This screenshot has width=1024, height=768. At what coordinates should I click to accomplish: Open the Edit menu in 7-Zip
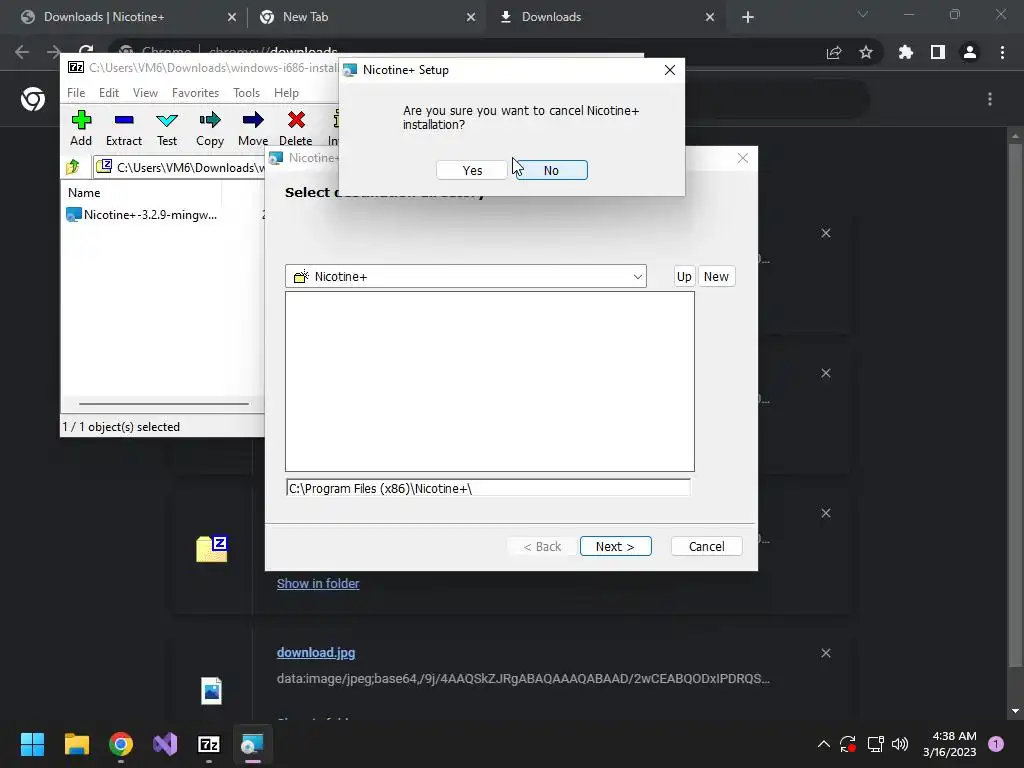(x=108, y=93)
